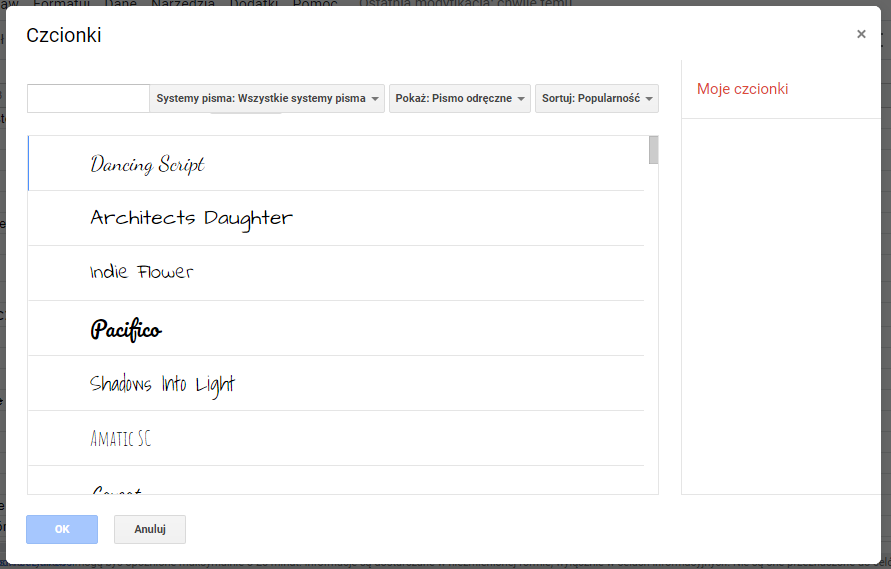Select the Pacifico font

tap(336, 329)
